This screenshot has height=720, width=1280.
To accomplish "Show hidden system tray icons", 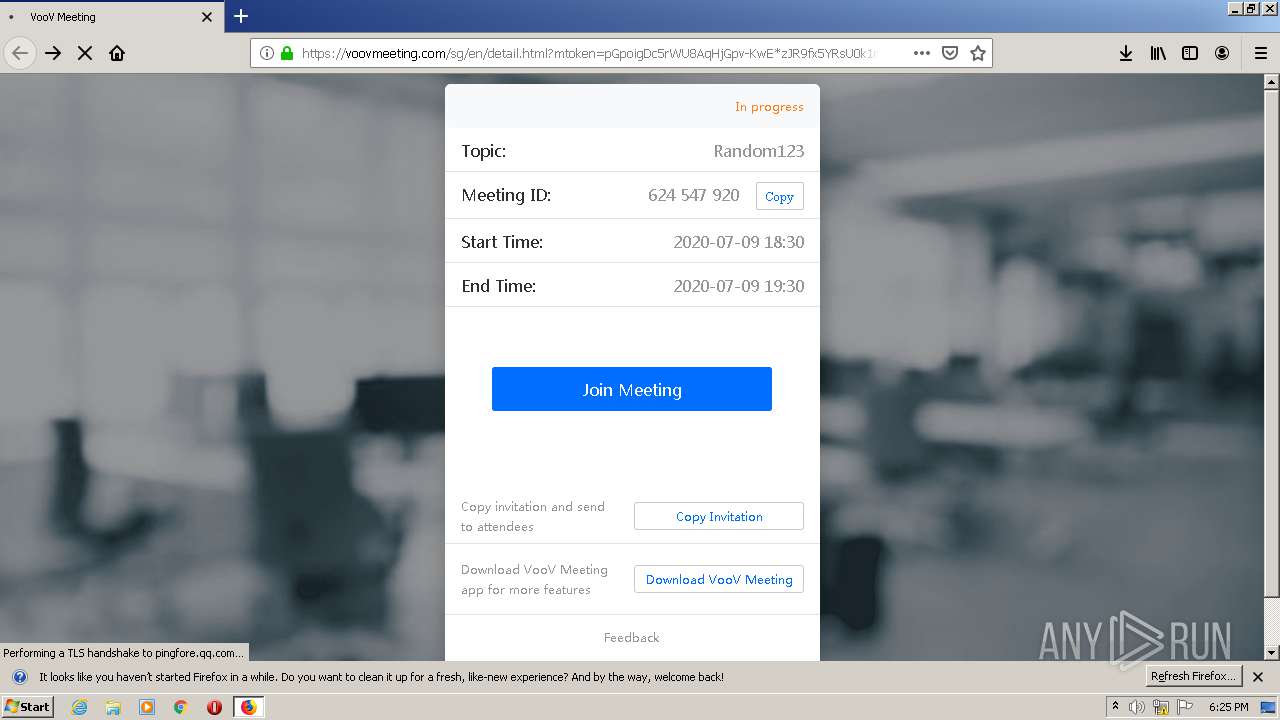I will point(1115,707).
